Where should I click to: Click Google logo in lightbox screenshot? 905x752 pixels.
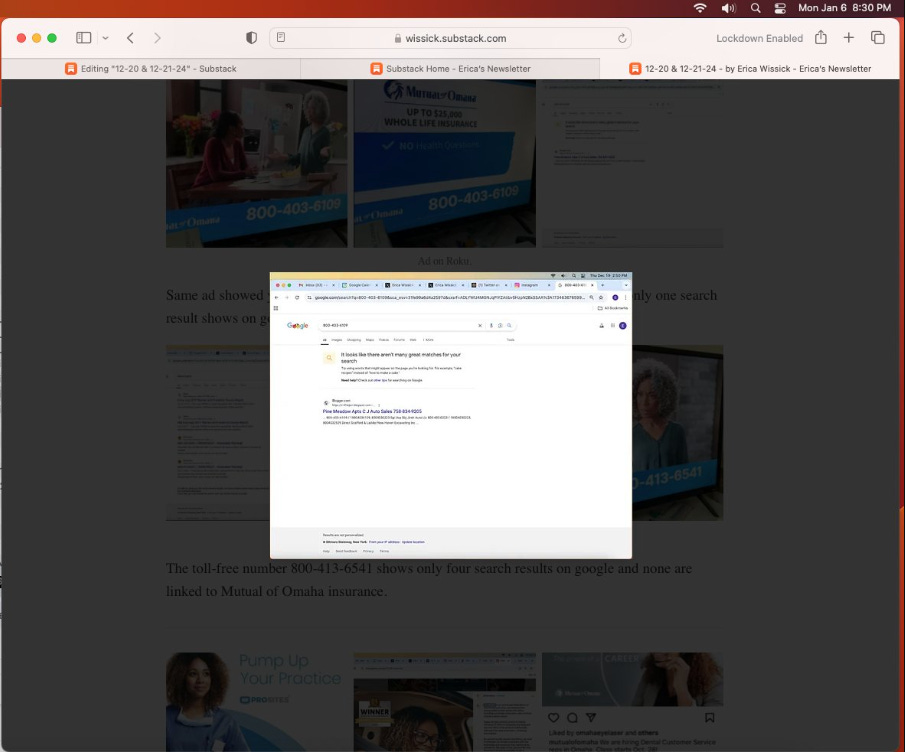(297, 326)
